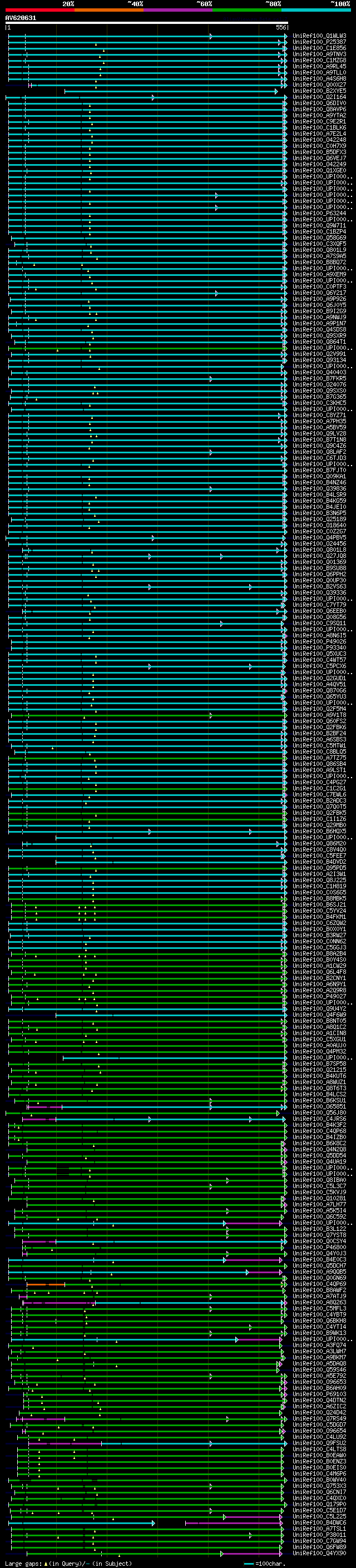
Task: Click the UniRef100_Q2I164 hit label
Action: point(319,97)
